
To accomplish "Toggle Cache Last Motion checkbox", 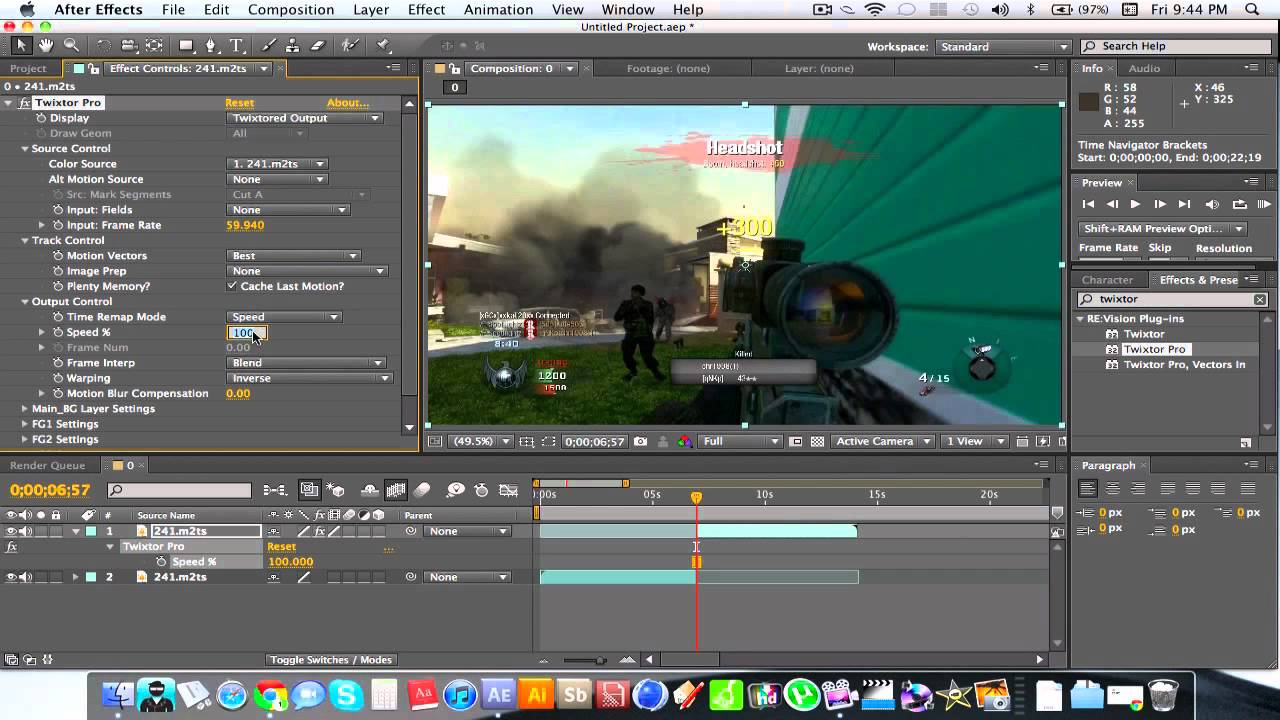I will point(232,286).
